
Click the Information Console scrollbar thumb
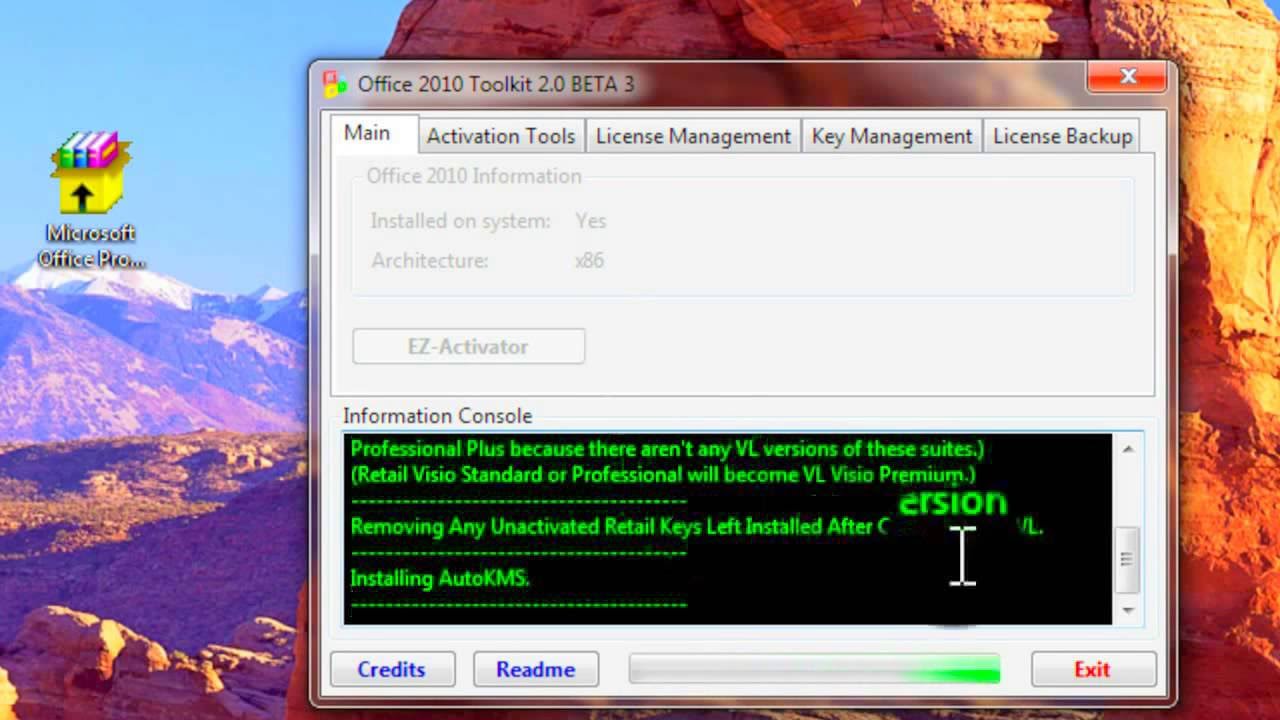(1127, 559)
